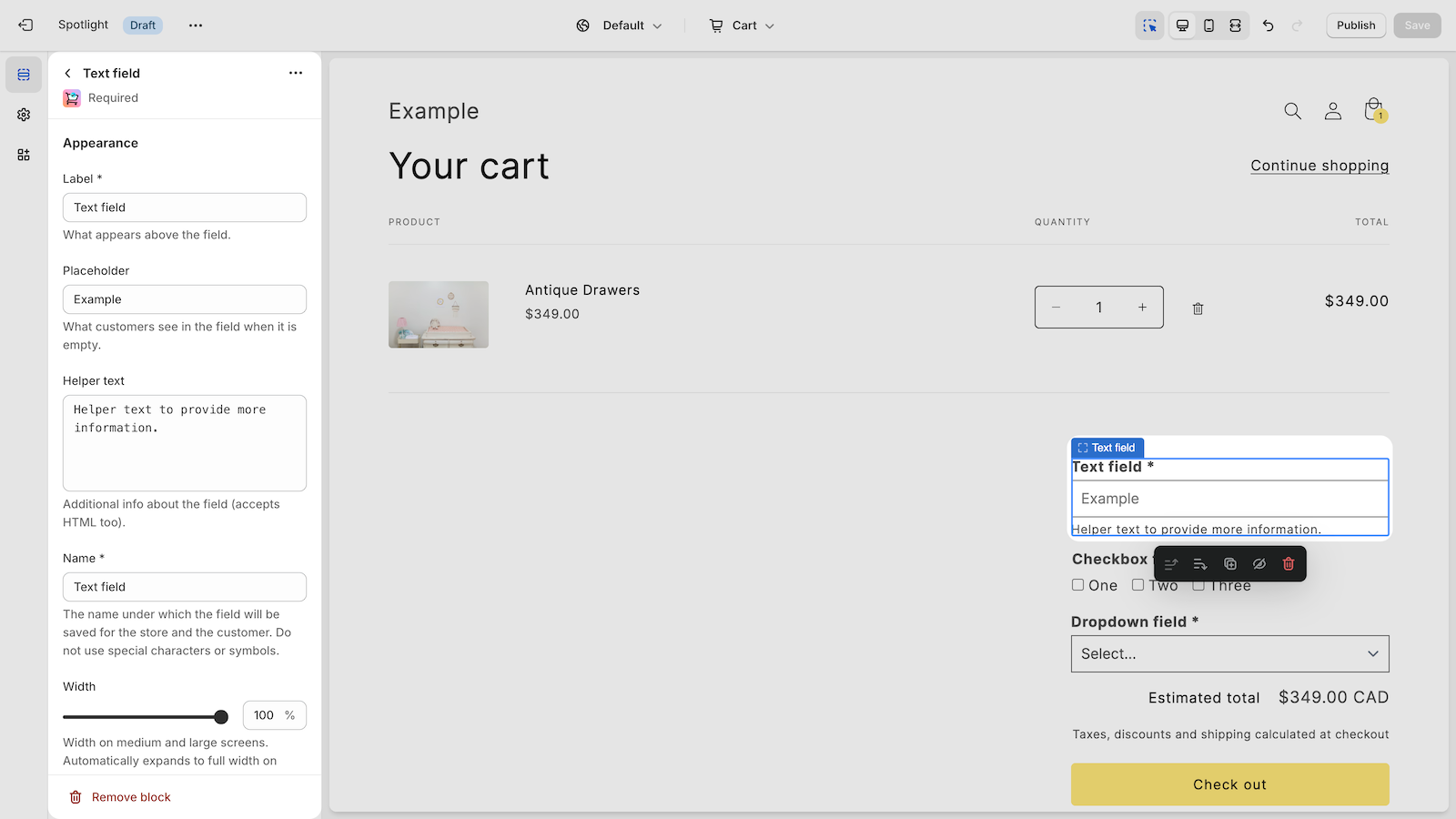Hide the Text field block
The width and height of the screenshot is (1456, 819).
click(1259, 564)
